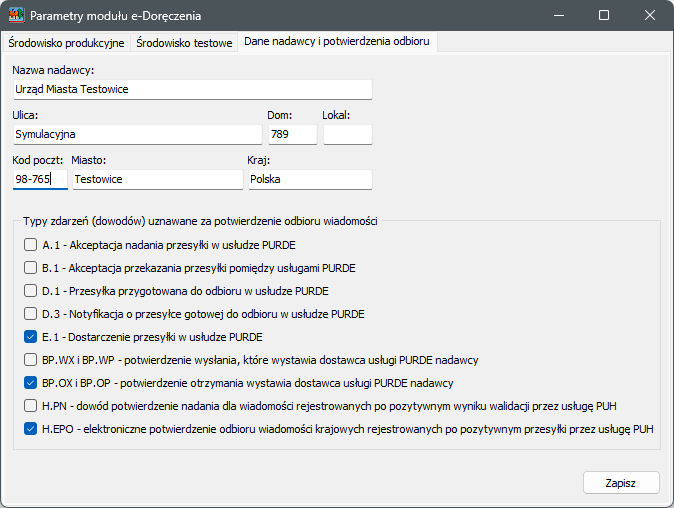Click the Nazwa nadawcy input field

(x=191, y=89)
